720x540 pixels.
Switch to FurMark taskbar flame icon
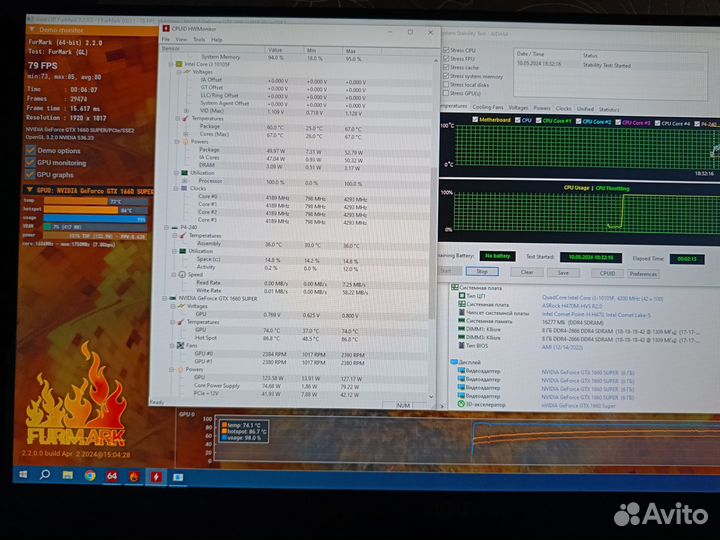(x=134, y=477)
